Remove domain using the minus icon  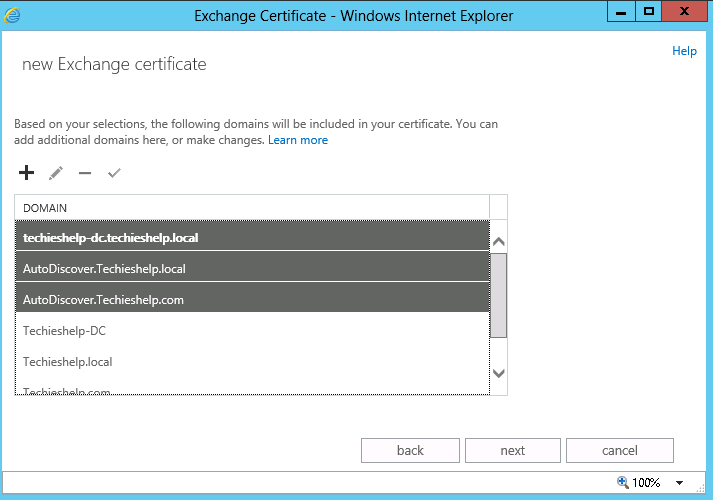85,173
